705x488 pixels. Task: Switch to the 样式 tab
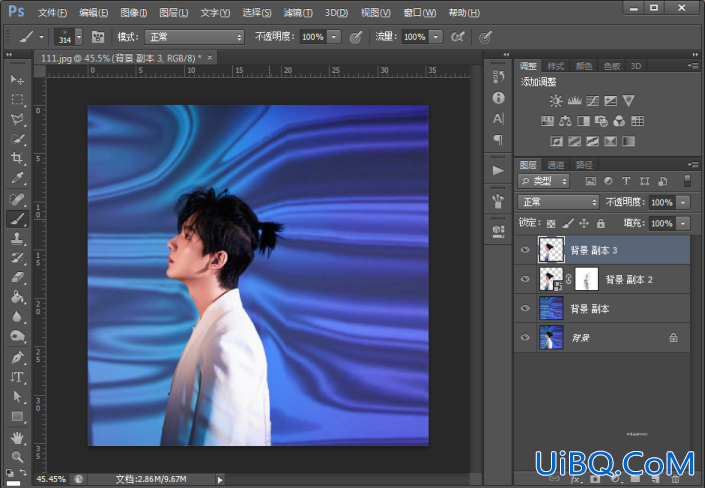coord(556,66)
